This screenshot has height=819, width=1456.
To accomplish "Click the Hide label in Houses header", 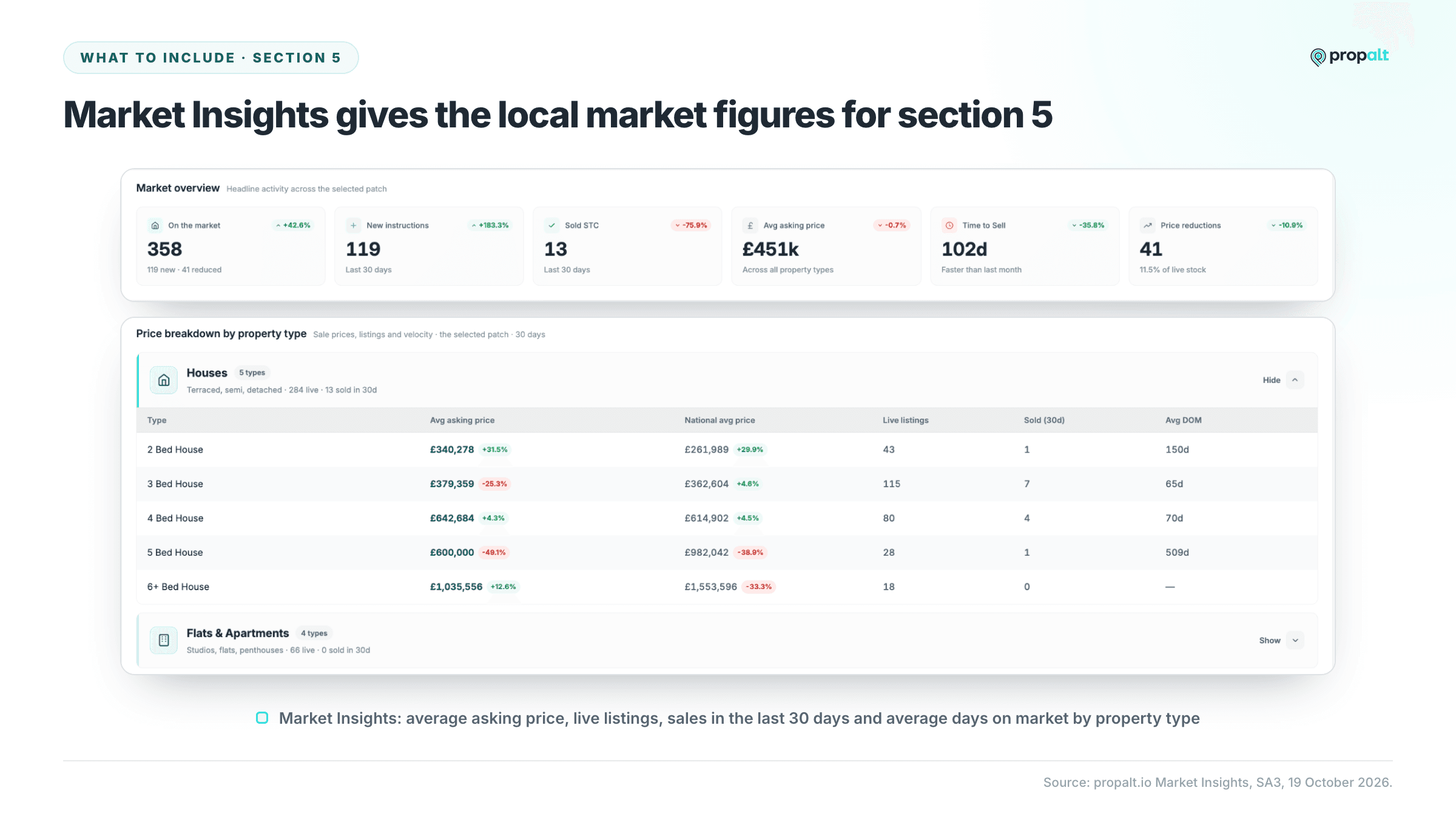I will [x=1272, y=380].
